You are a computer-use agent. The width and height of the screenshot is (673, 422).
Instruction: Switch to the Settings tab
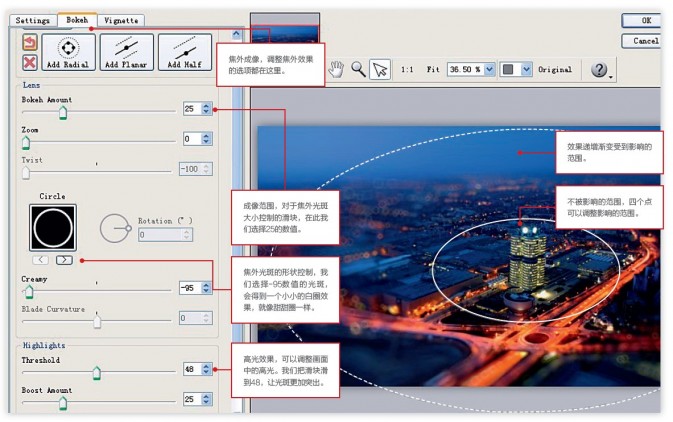(32, 20)
